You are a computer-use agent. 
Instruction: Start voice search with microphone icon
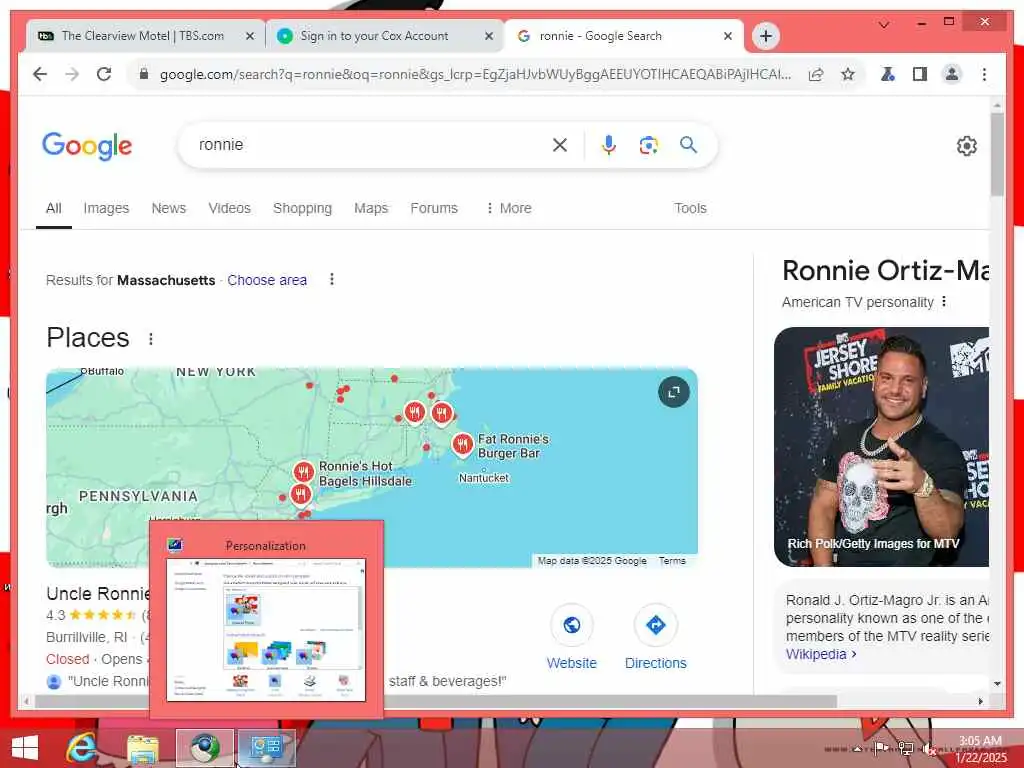[609, 145]
